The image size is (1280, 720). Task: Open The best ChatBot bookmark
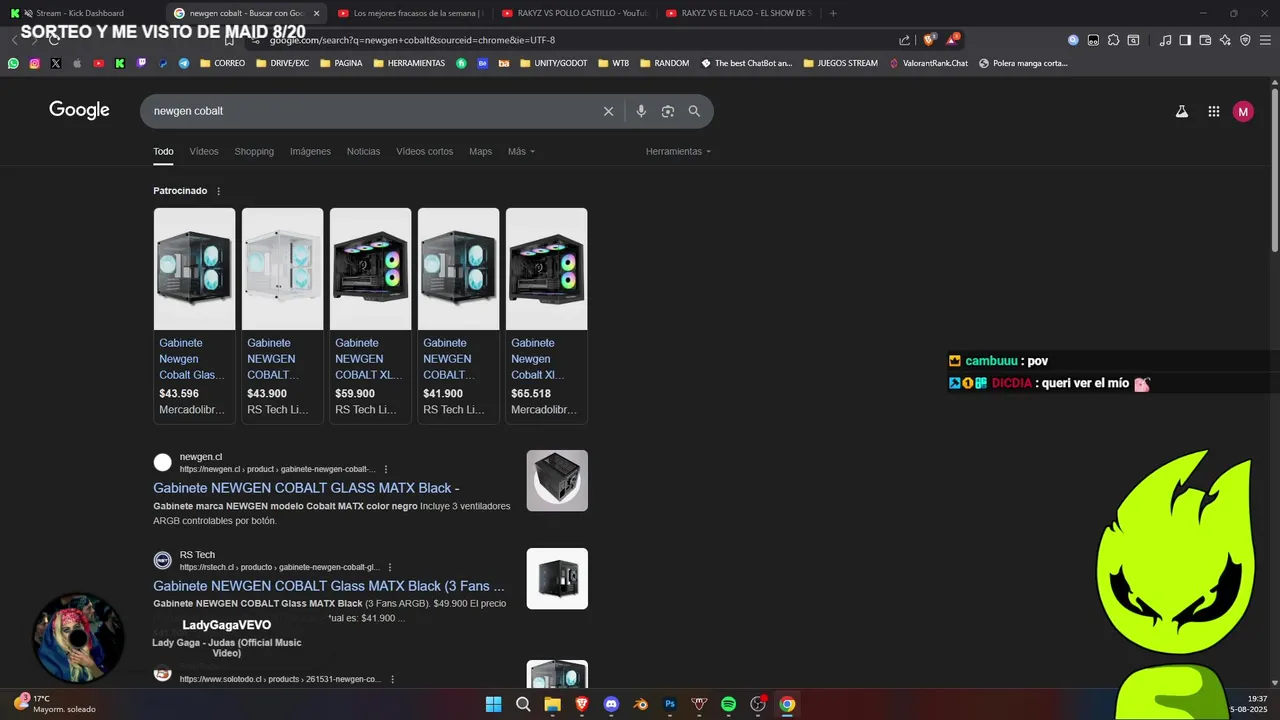click(746, 63)
